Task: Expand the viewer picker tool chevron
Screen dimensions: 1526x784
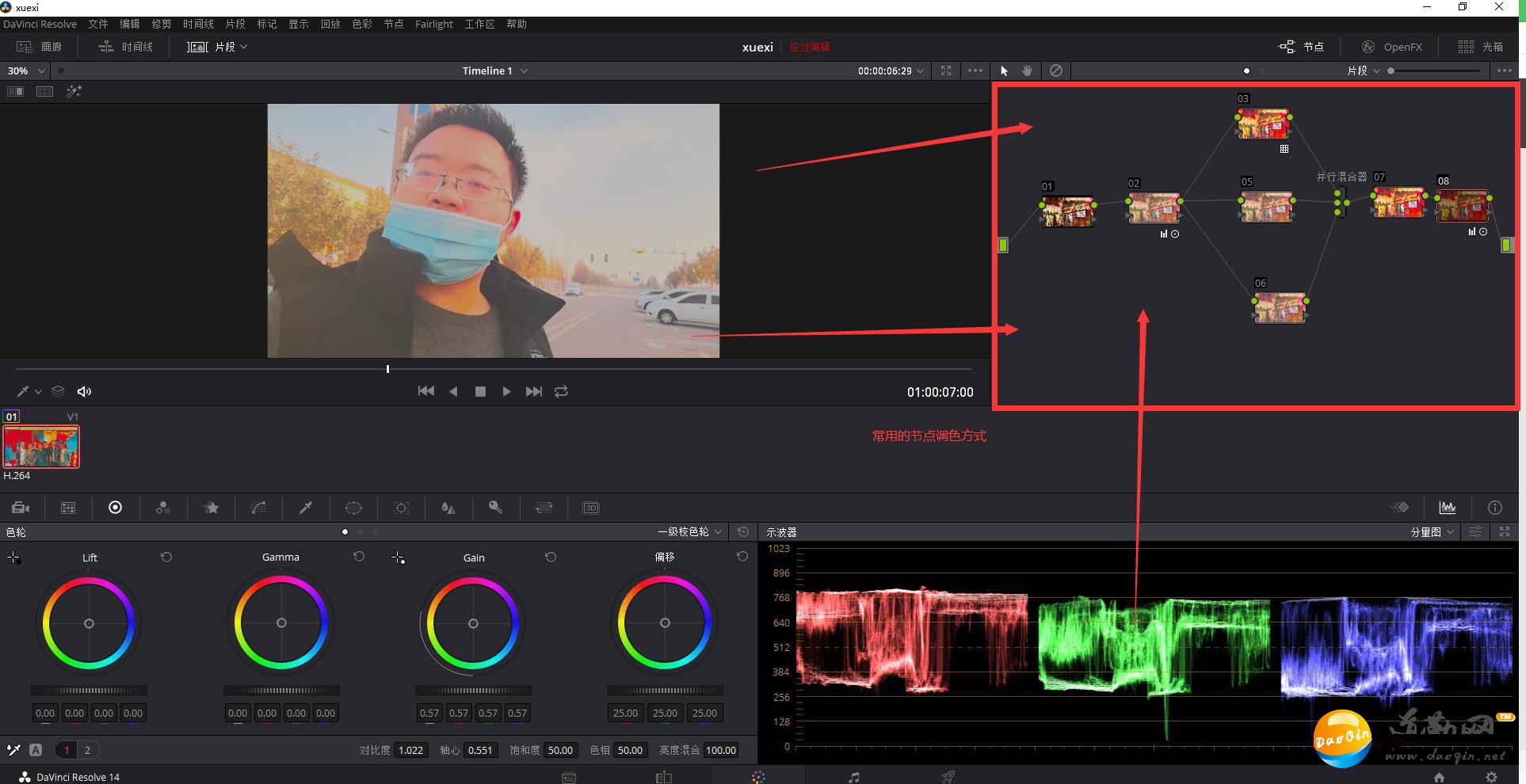Action: point(38,392)
